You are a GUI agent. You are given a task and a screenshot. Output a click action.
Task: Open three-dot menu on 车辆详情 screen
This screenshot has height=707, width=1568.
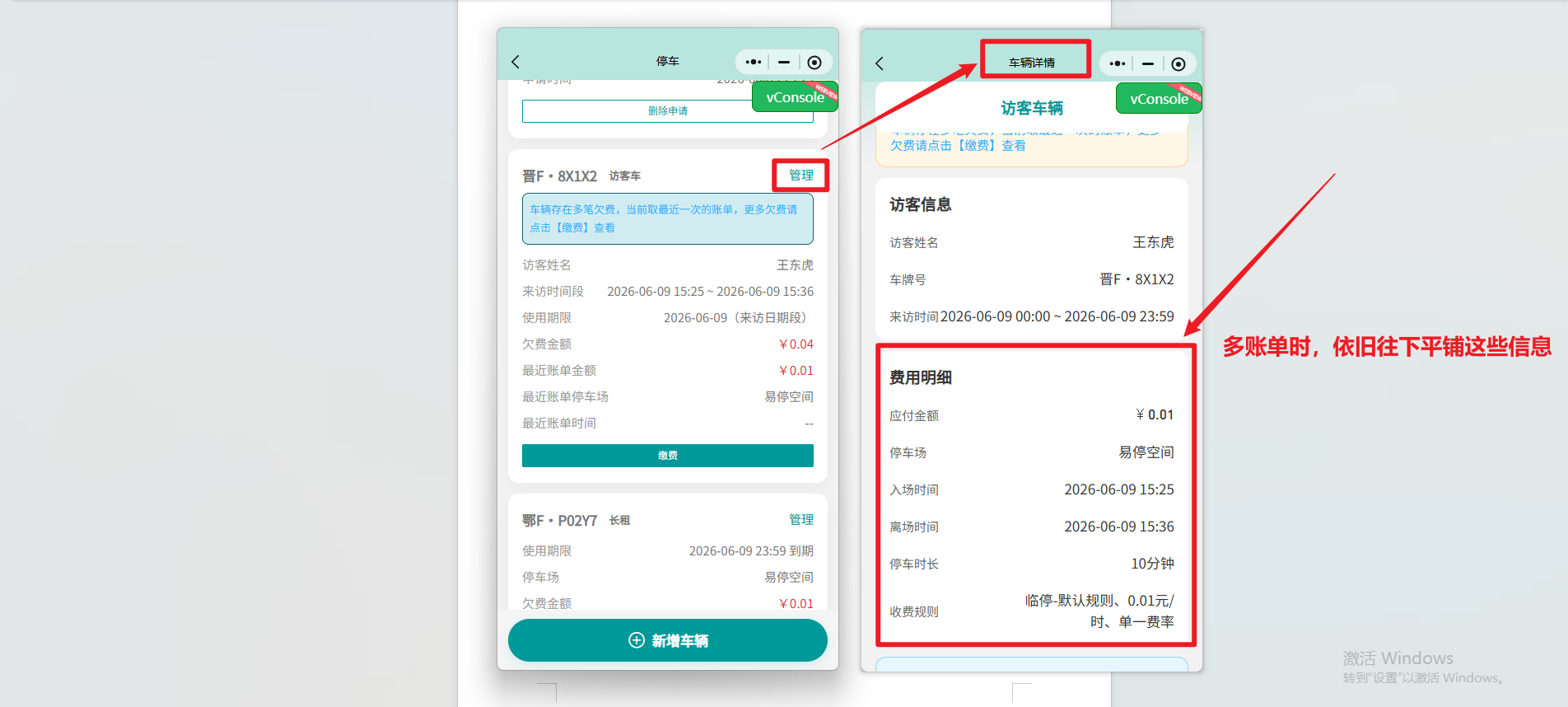[x=1117, y=63]
